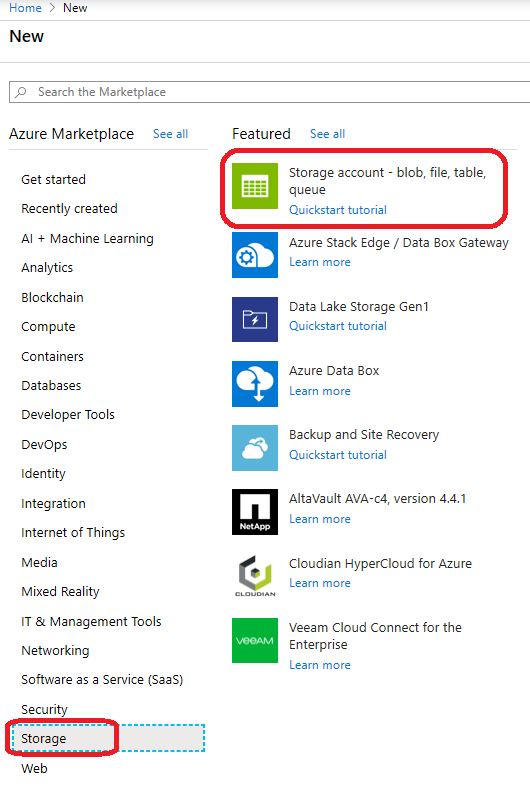Select the Media category
Image resolution: width=530 pixels, height=801 pixels.
(x=39, y=562)
